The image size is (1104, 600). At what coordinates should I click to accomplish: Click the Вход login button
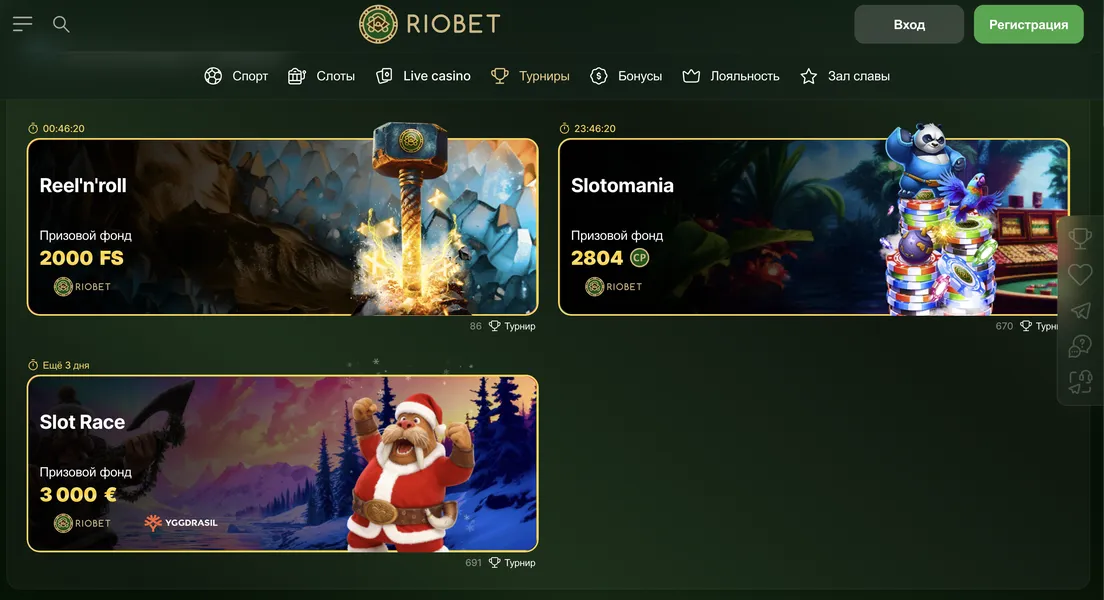click(909, 25)
